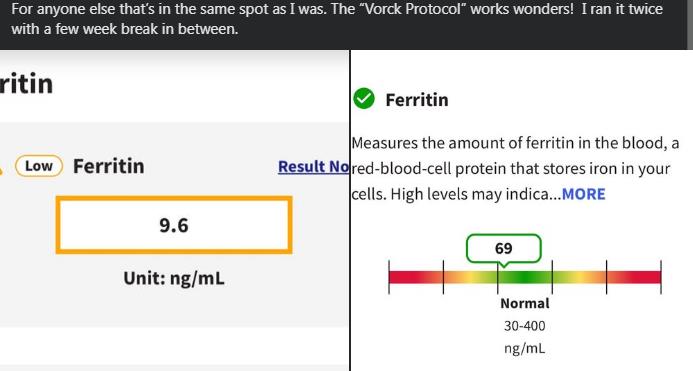Image resolution: width=693 pixels, height=371 pixels.
Task: Click the orange warning icon at left edge
Action: click(x=1, y=170)
